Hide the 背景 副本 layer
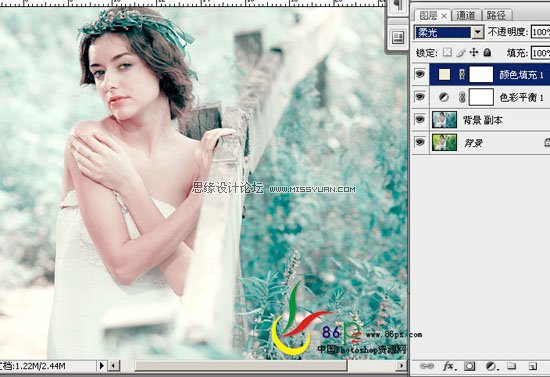 coord(420,120)
